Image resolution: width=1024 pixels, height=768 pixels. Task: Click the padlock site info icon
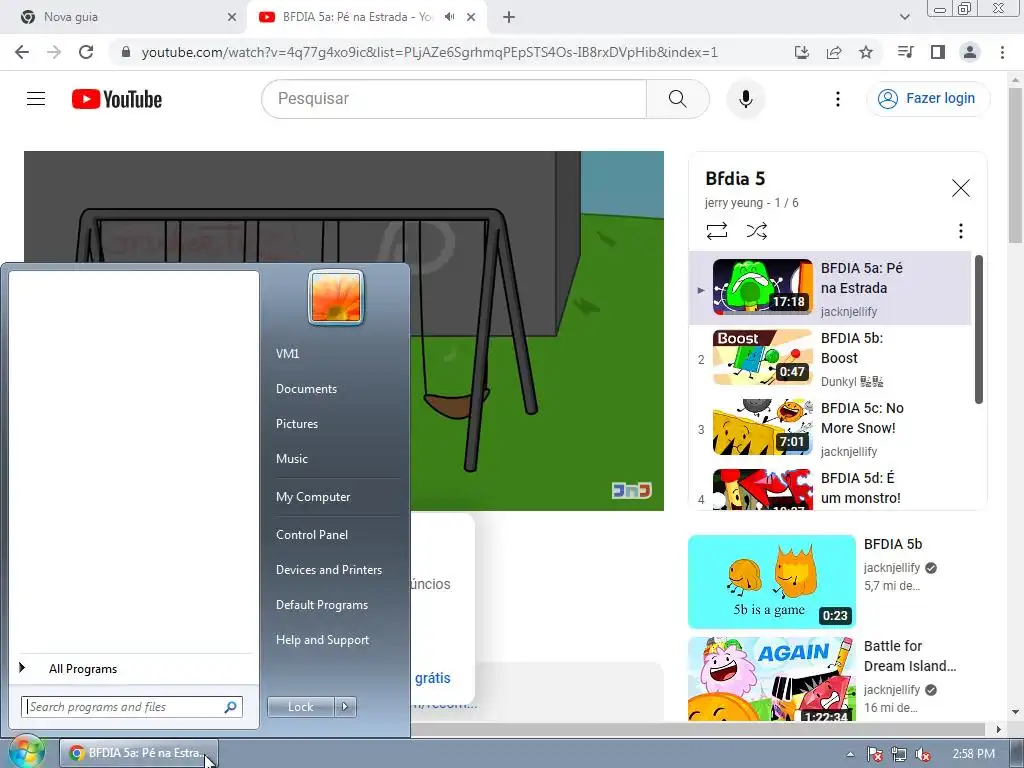[x=126, y=52]
